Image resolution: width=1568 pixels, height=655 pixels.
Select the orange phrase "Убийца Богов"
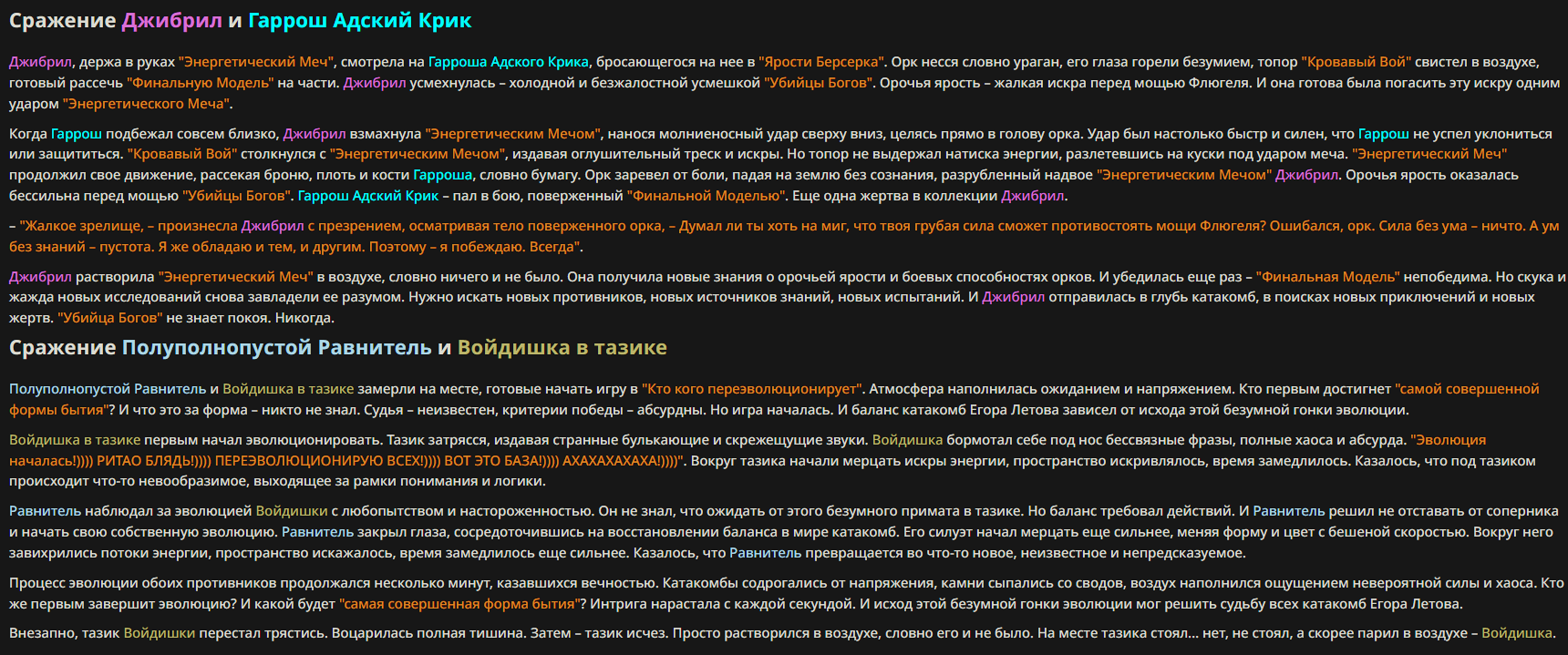pos(109,318)
